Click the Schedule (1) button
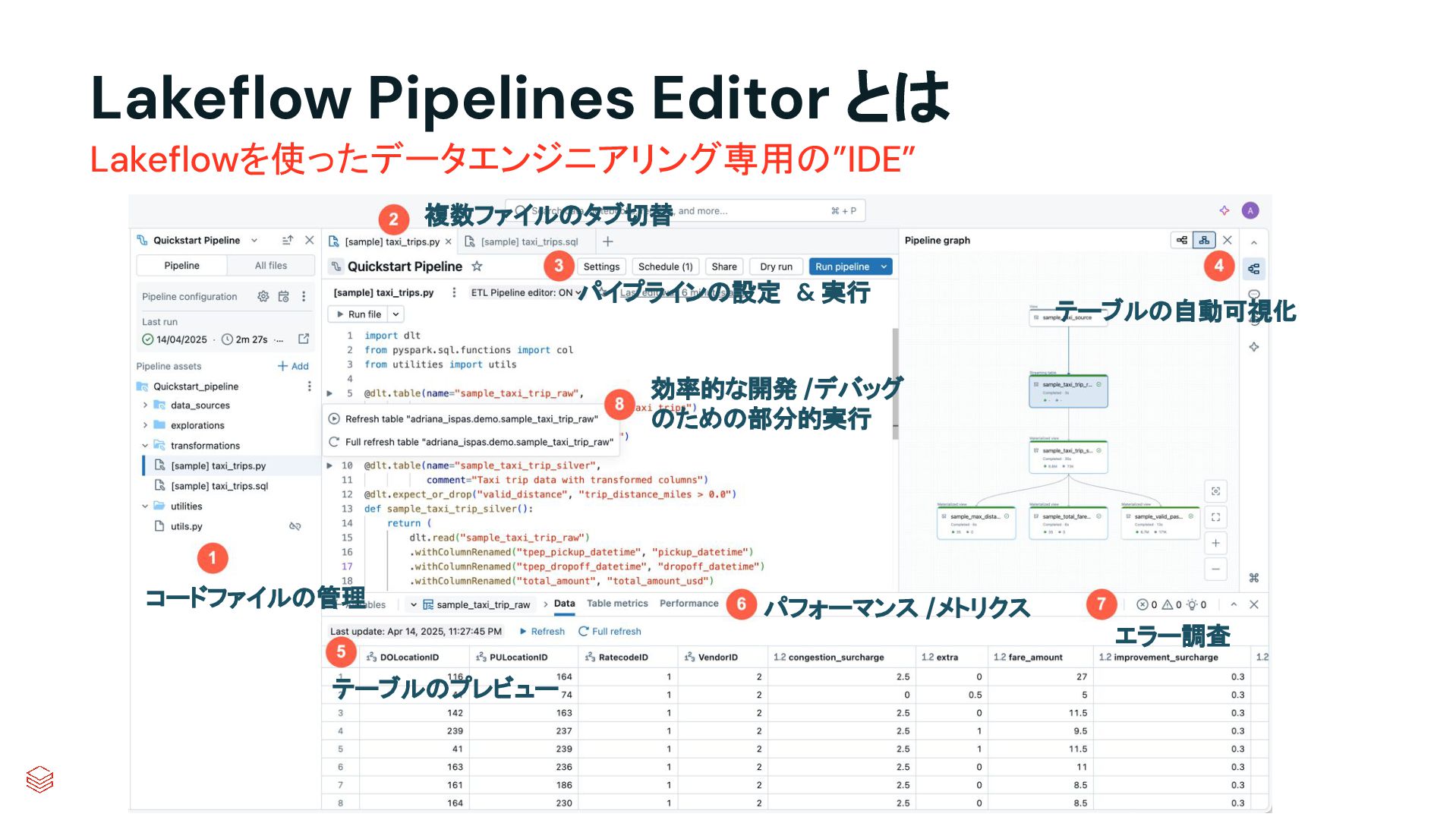1456x820 pixels. [x=665, y=266]
